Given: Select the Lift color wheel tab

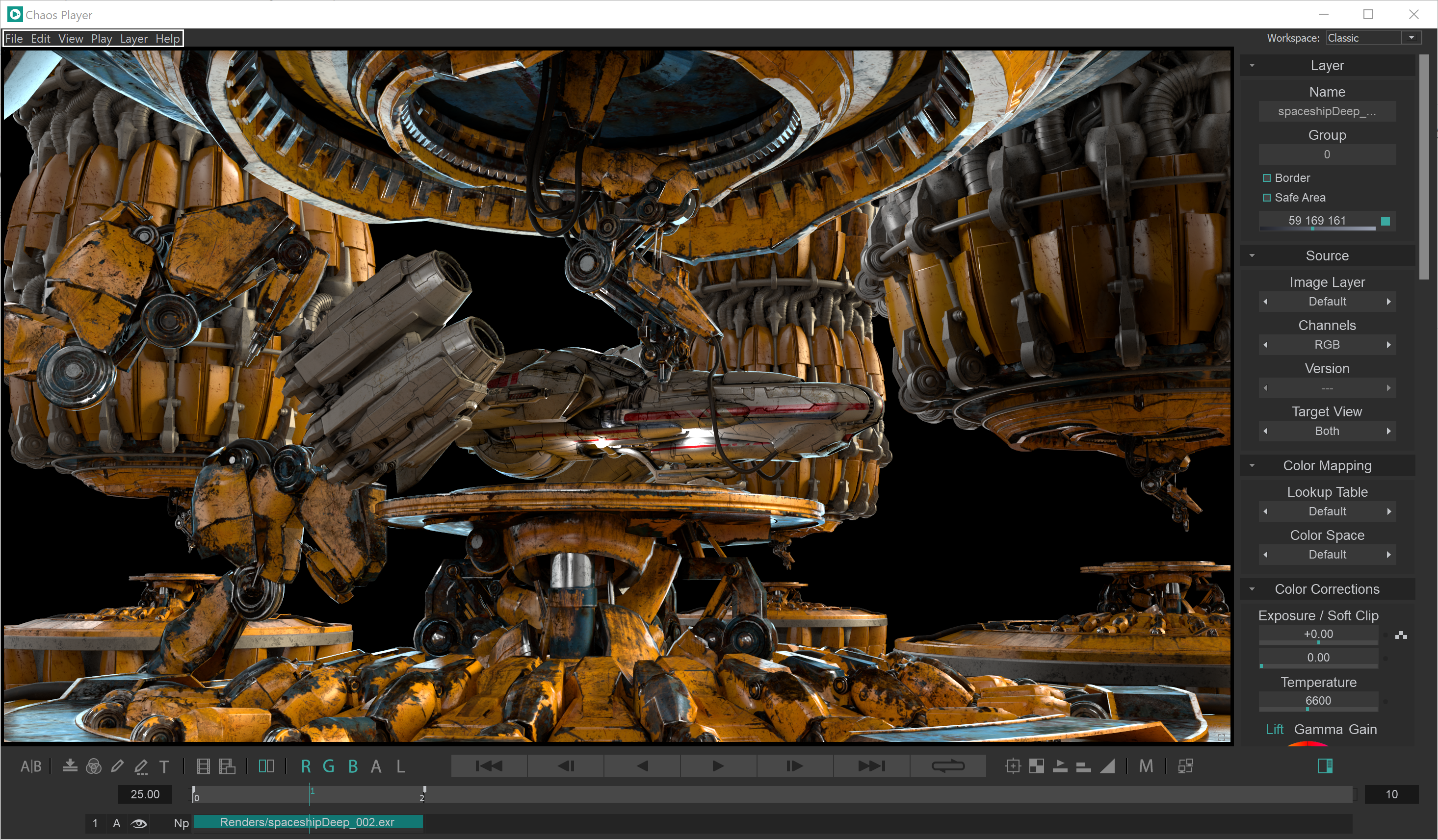Looking at the screenshot, I should pyautogui.click(x=1274, y=729).
